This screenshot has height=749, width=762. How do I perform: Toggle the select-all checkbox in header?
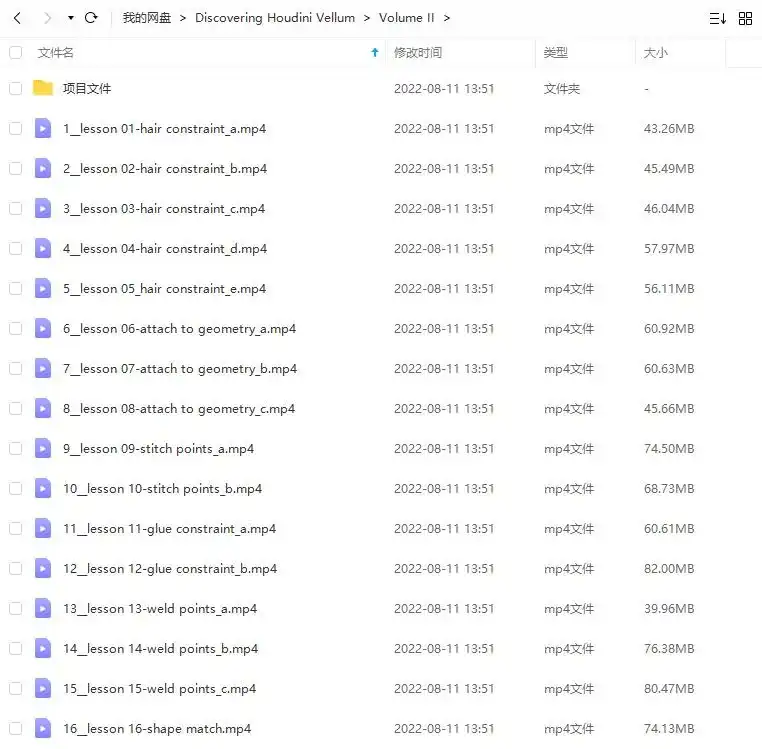click(x=16, y=52)
